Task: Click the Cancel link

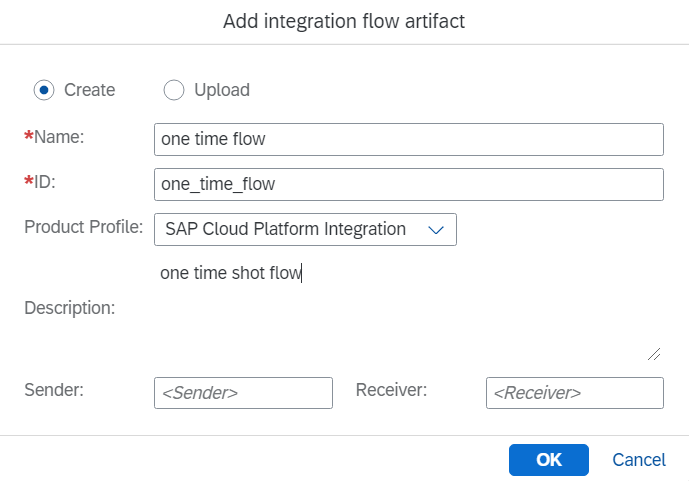Action: [639, 460]
